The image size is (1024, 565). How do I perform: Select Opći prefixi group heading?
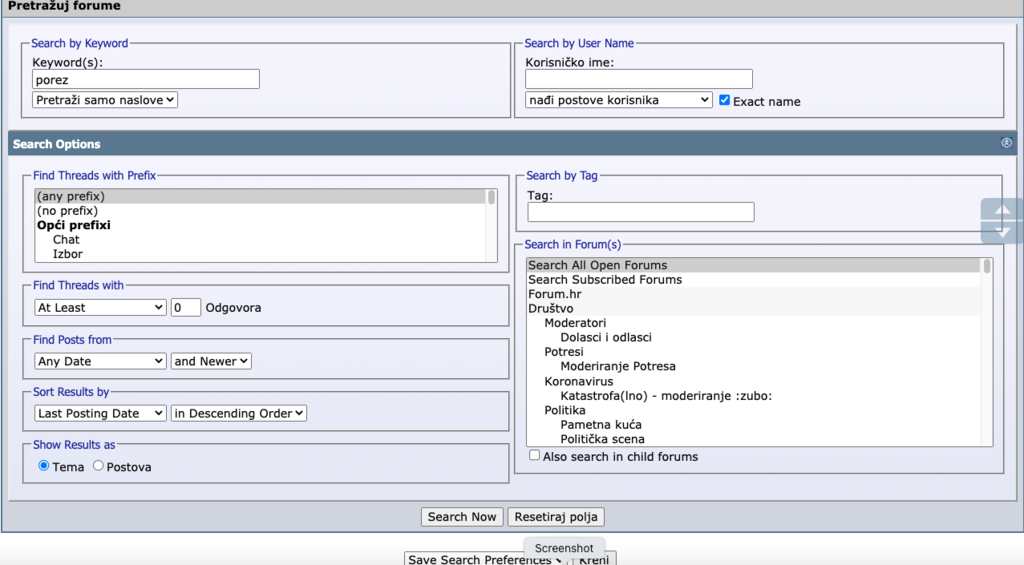point(260,225)
